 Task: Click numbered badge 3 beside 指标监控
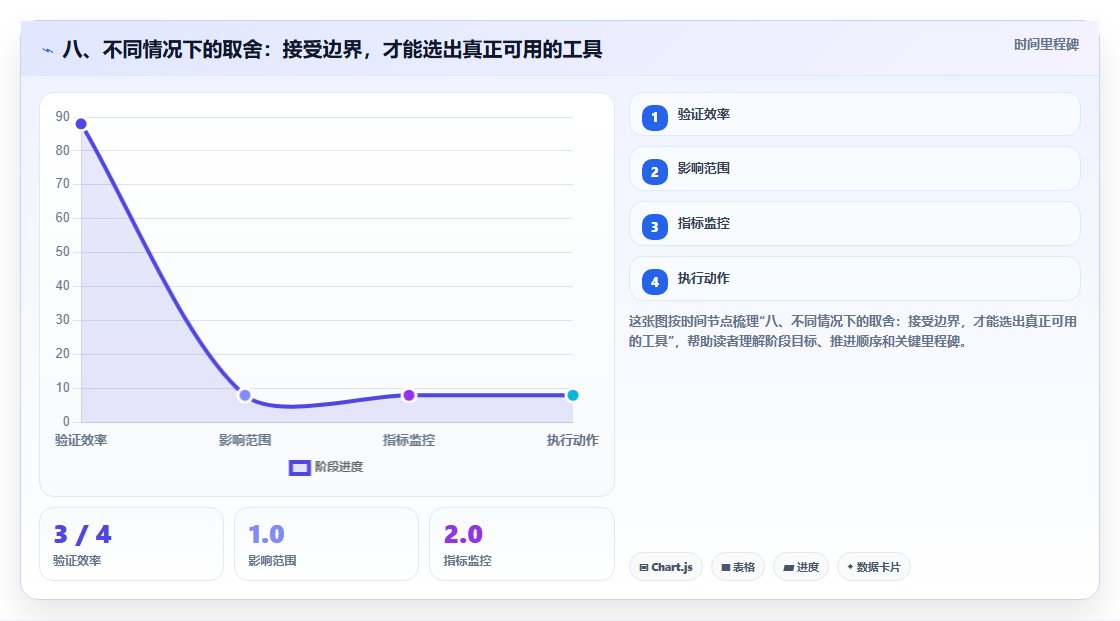654,227
